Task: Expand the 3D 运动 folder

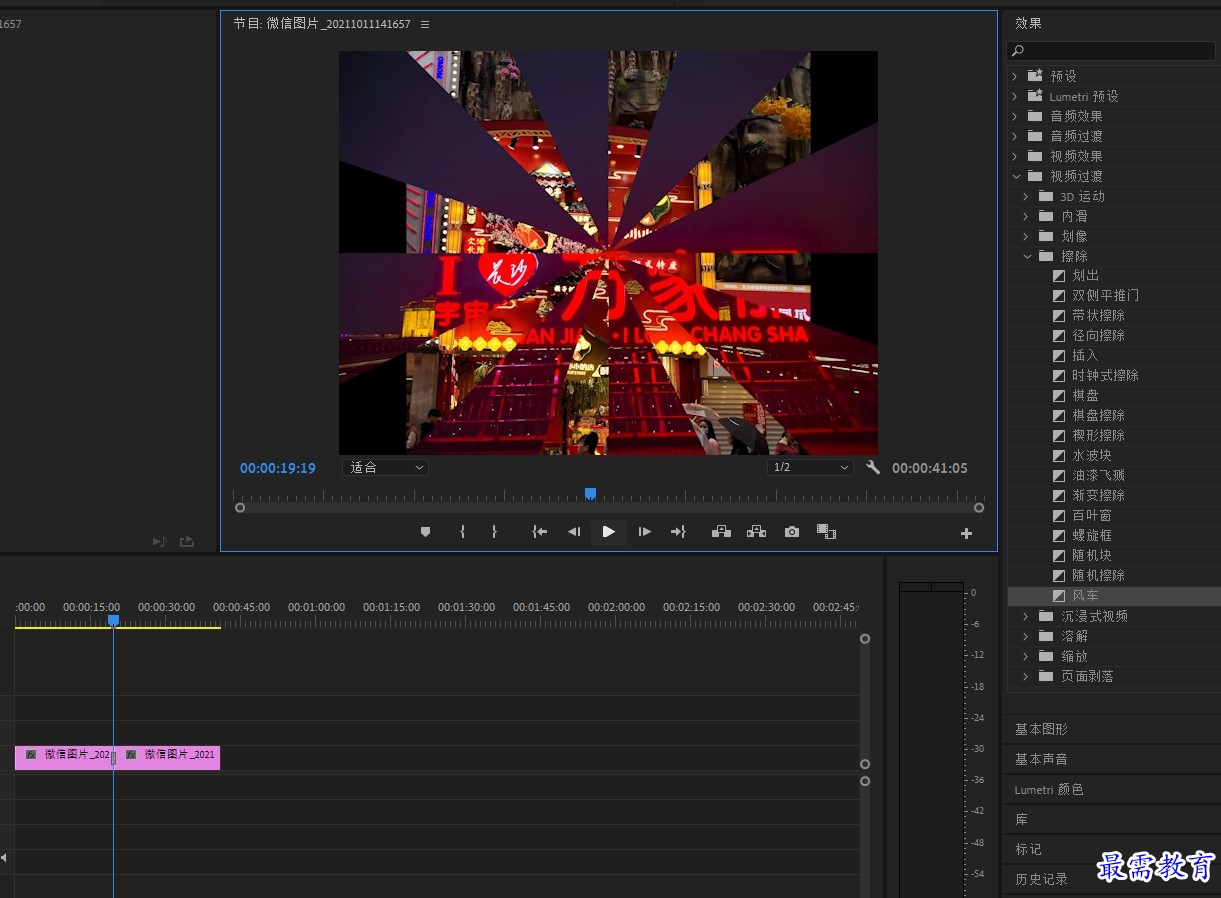Action: [x=1026, y=196]
